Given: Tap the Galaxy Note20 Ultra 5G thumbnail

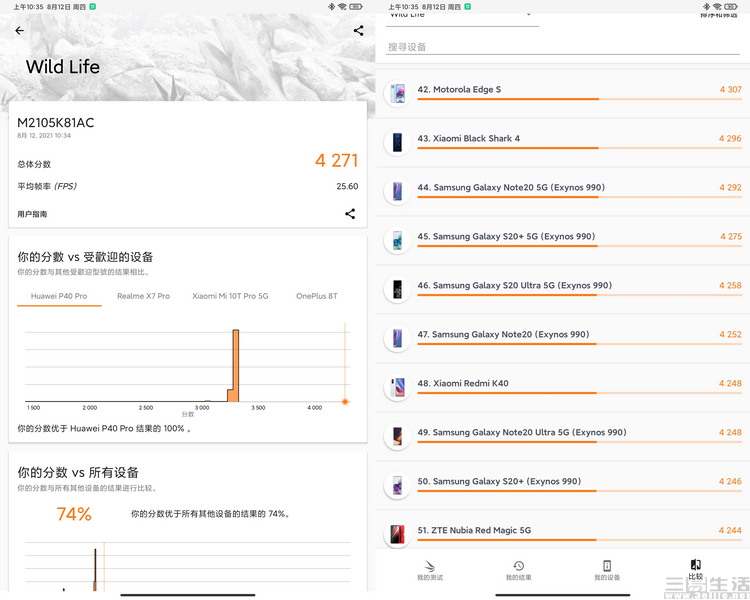Looking at the screenshot, I should click(397, 436).
